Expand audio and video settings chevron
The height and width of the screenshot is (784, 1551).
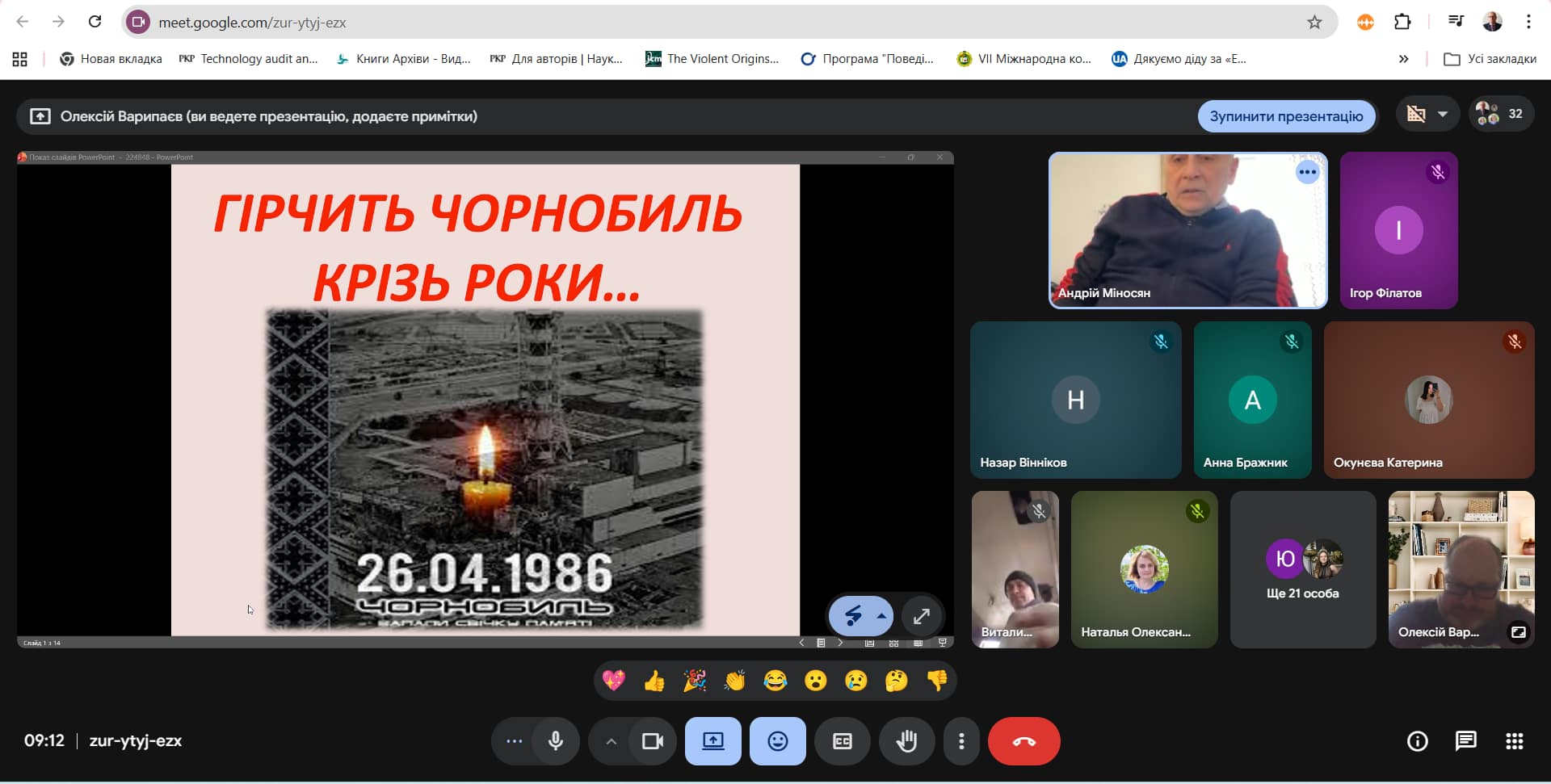point(612,741)
